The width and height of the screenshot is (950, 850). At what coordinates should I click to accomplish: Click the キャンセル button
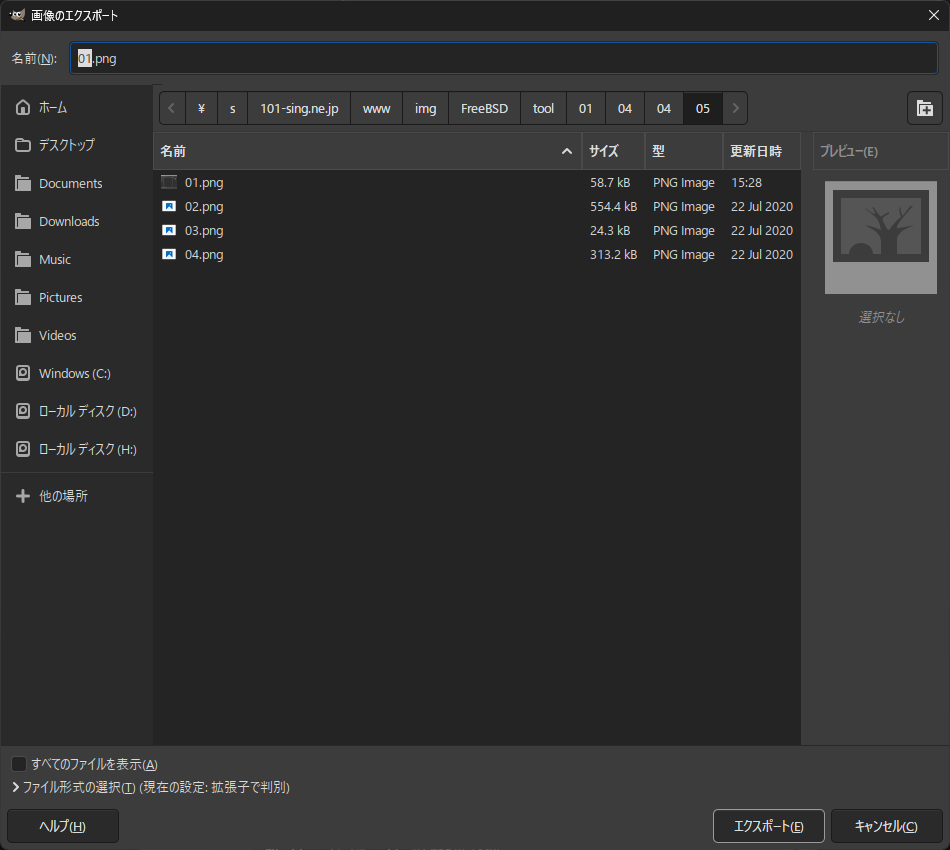click(886, 826)
